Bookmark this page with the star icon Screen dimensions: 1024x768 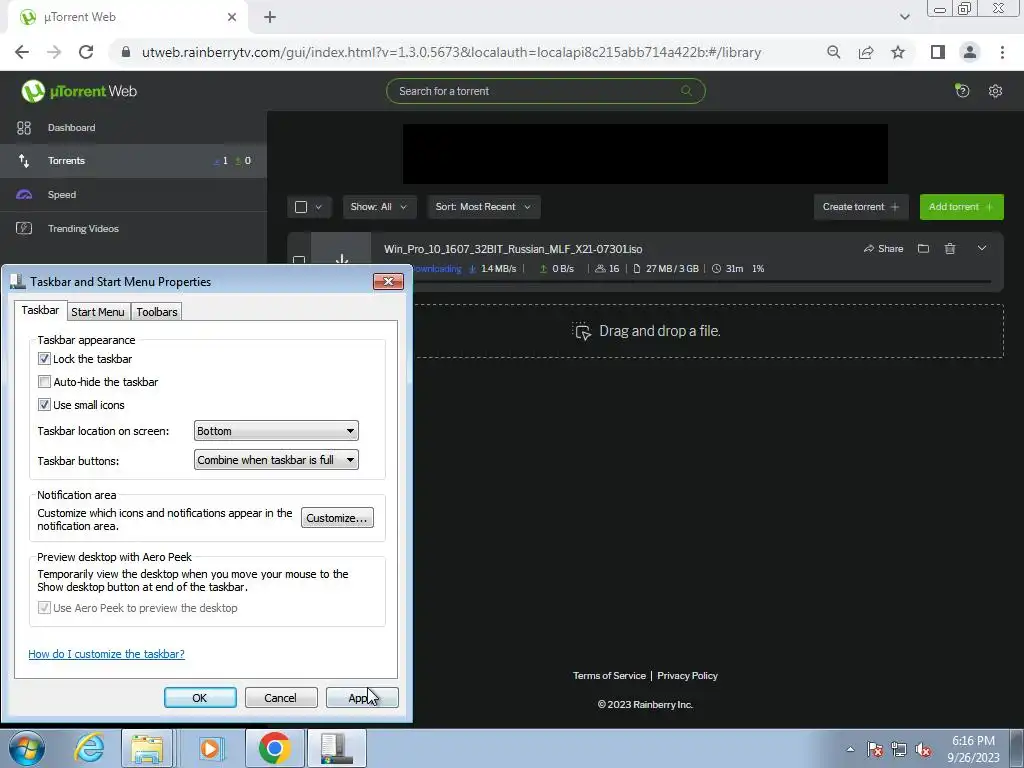(x=898, y=52)
